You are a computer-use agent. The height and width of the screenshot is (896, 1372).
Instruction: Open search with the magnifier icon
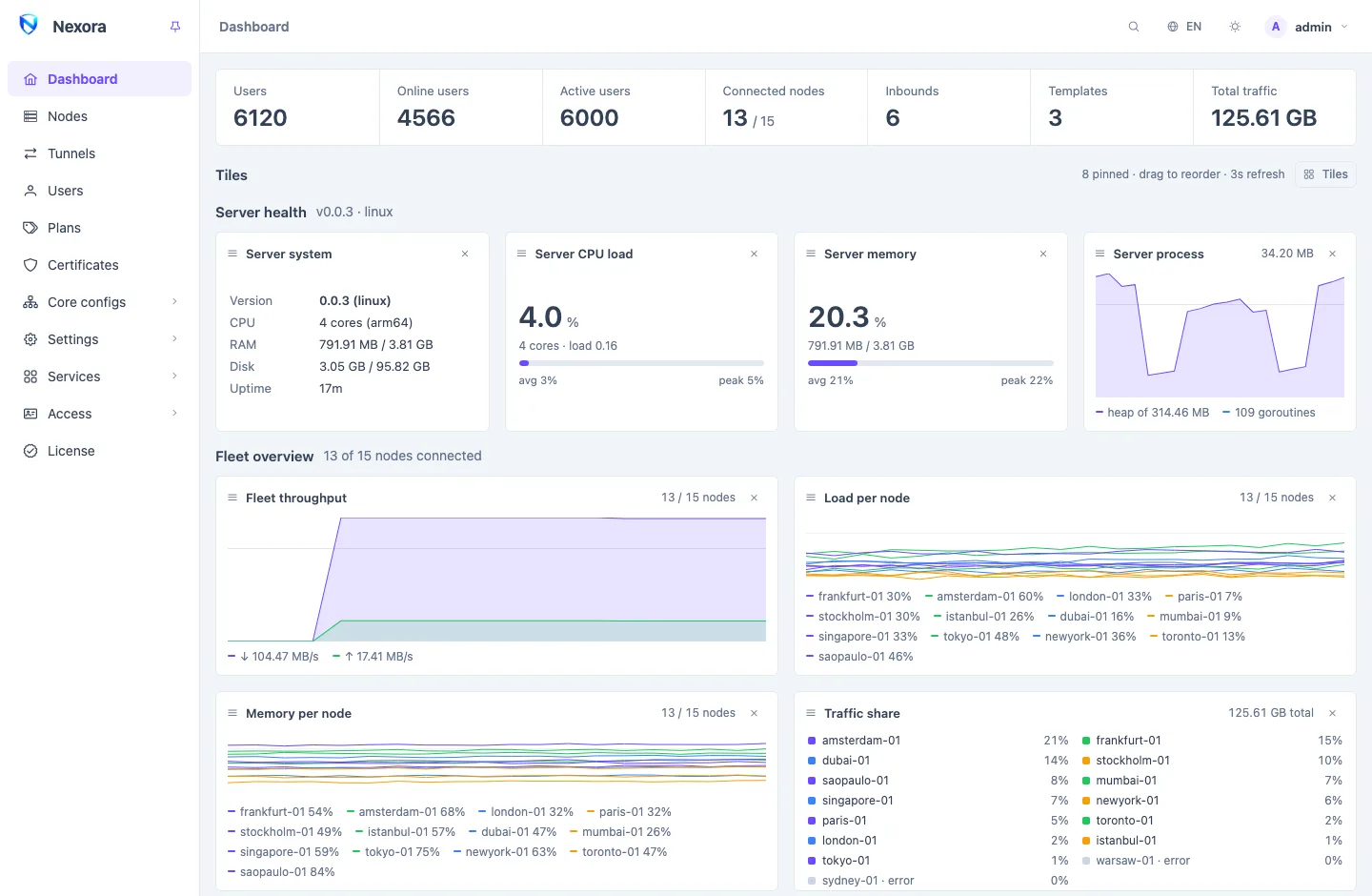[1134, 27]
